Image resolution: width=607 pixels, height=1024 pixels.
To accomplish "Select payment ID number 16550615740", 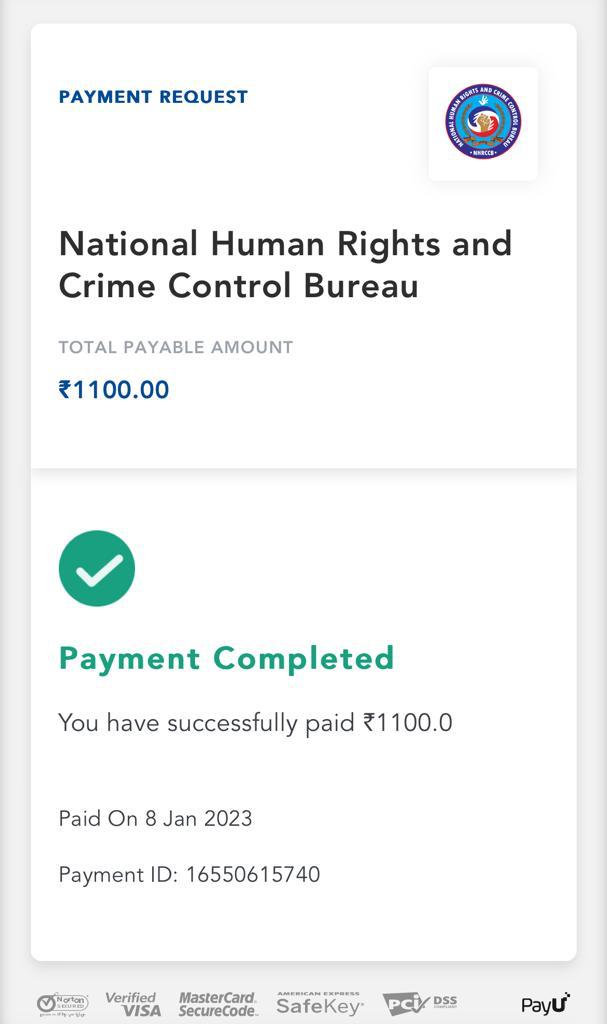I will (x=253, y=874).
